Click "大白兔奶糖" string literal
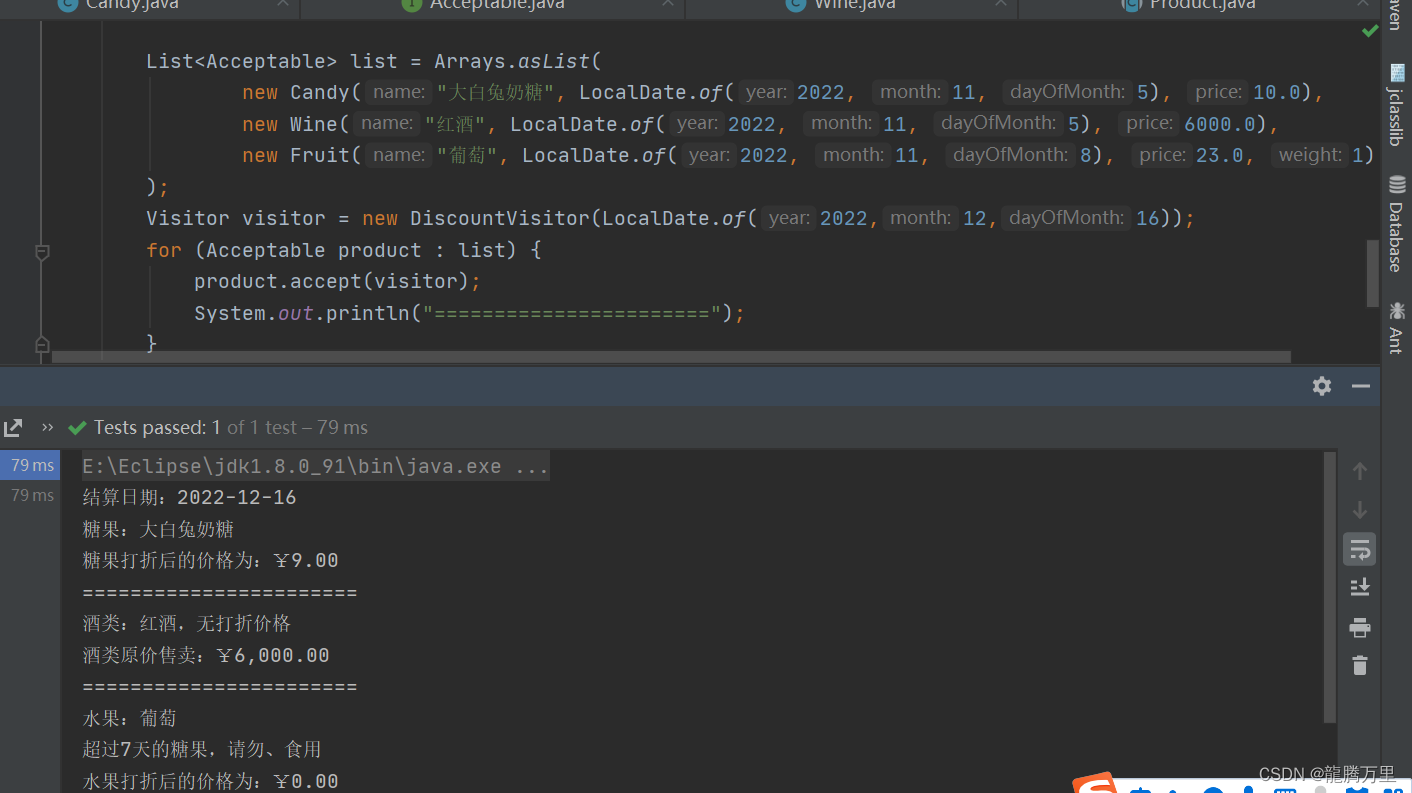 pos(495,92)
